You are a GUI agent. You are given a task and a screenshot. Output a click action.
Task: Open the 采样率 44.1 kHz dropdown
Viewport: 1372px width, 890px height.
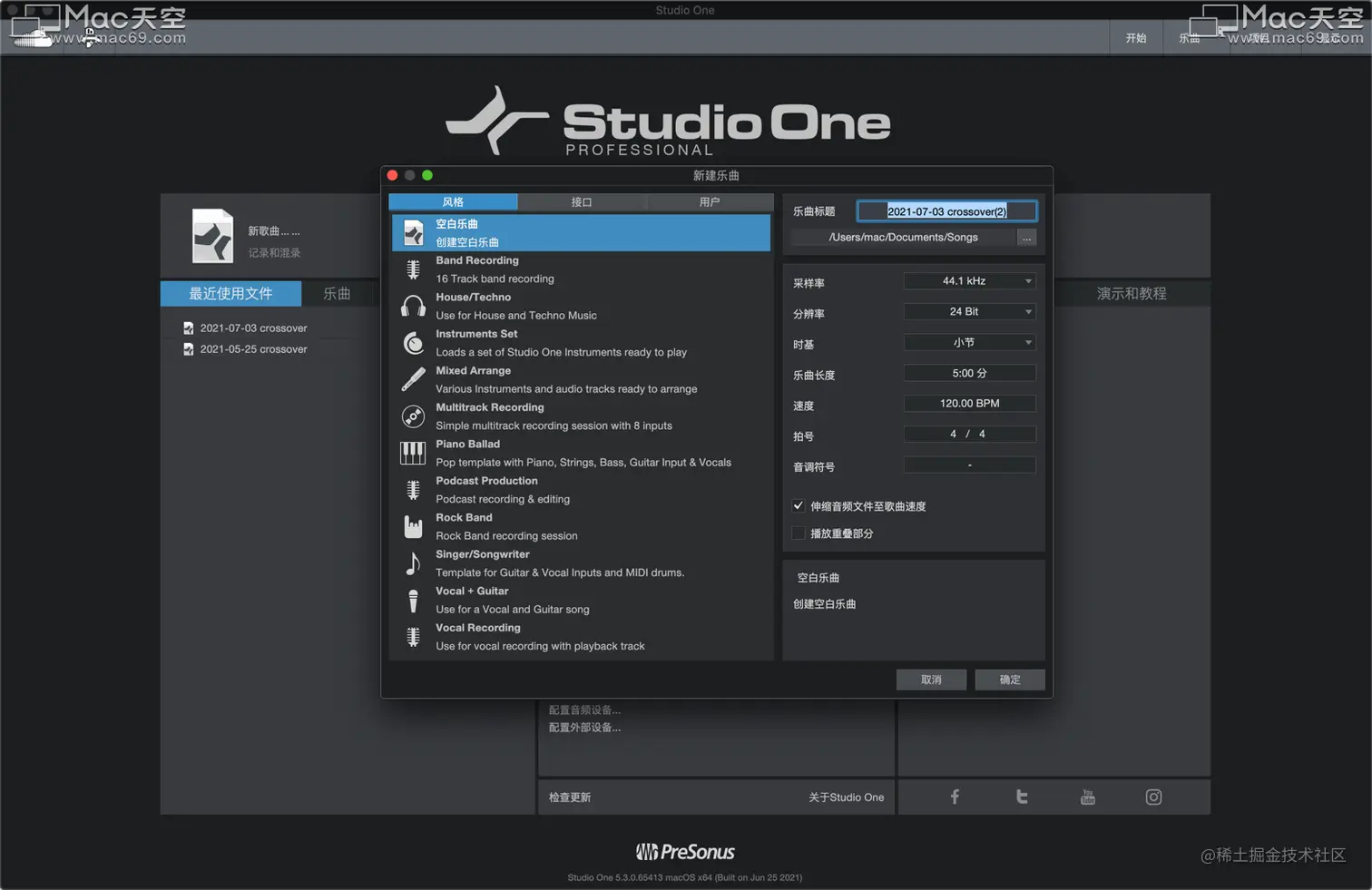[969, 281]
